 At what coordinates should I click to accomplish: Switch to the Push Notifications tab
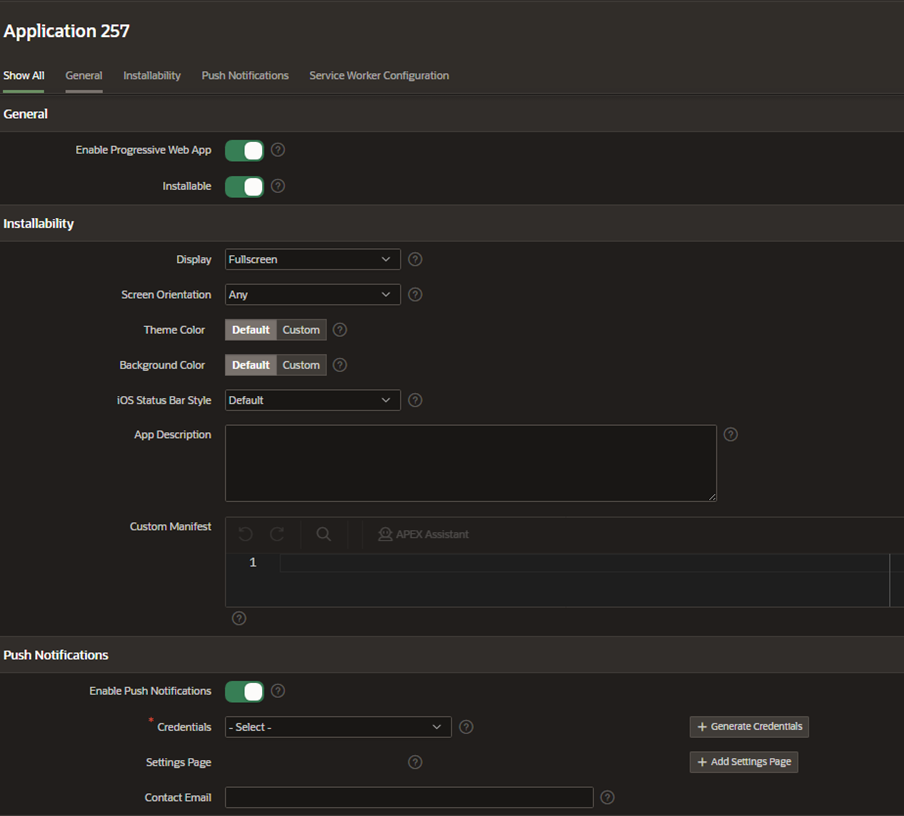245,76
